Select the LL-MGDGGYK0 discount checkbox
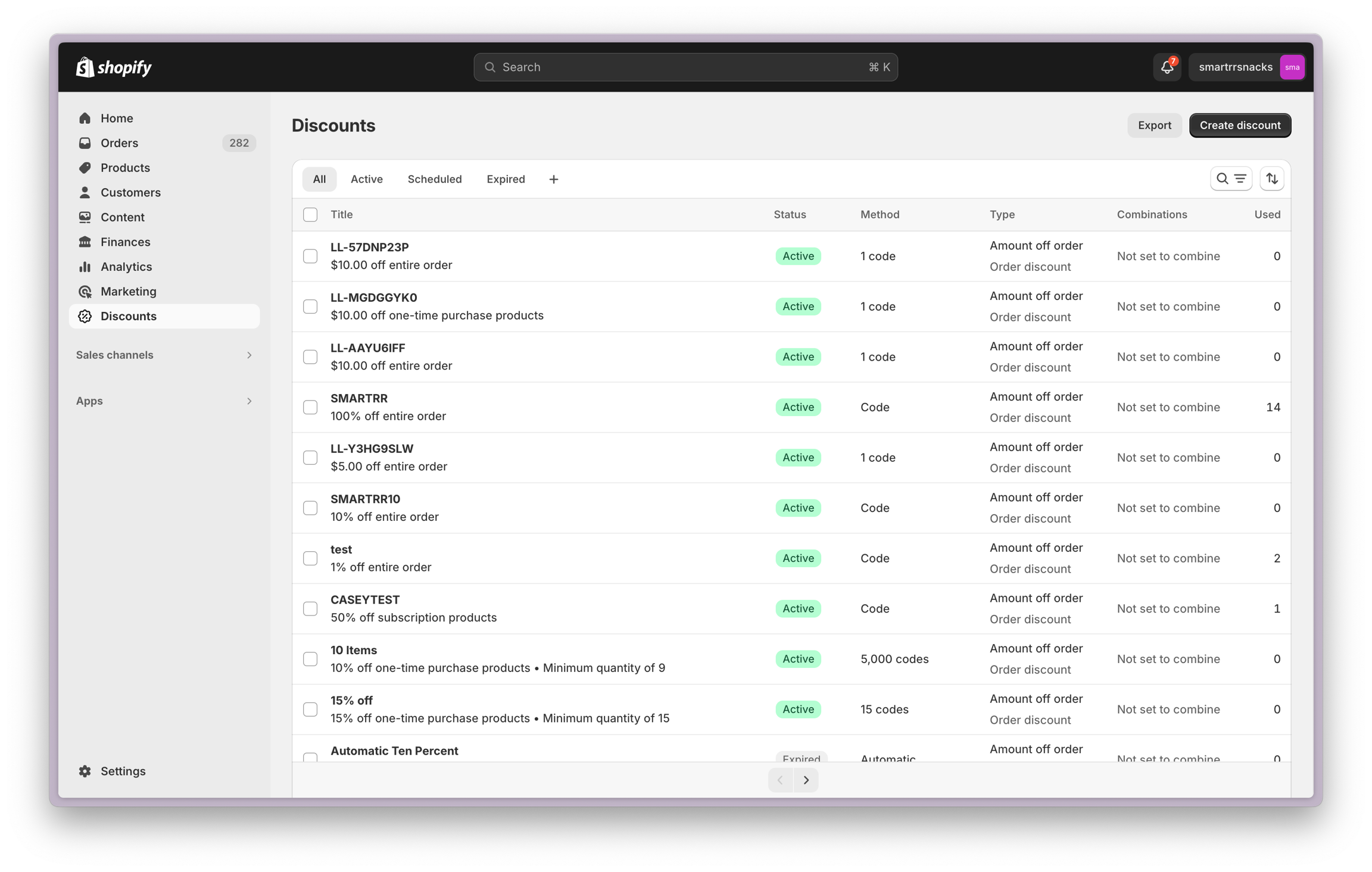This screenshot has height=872, width=1372. 310,307
